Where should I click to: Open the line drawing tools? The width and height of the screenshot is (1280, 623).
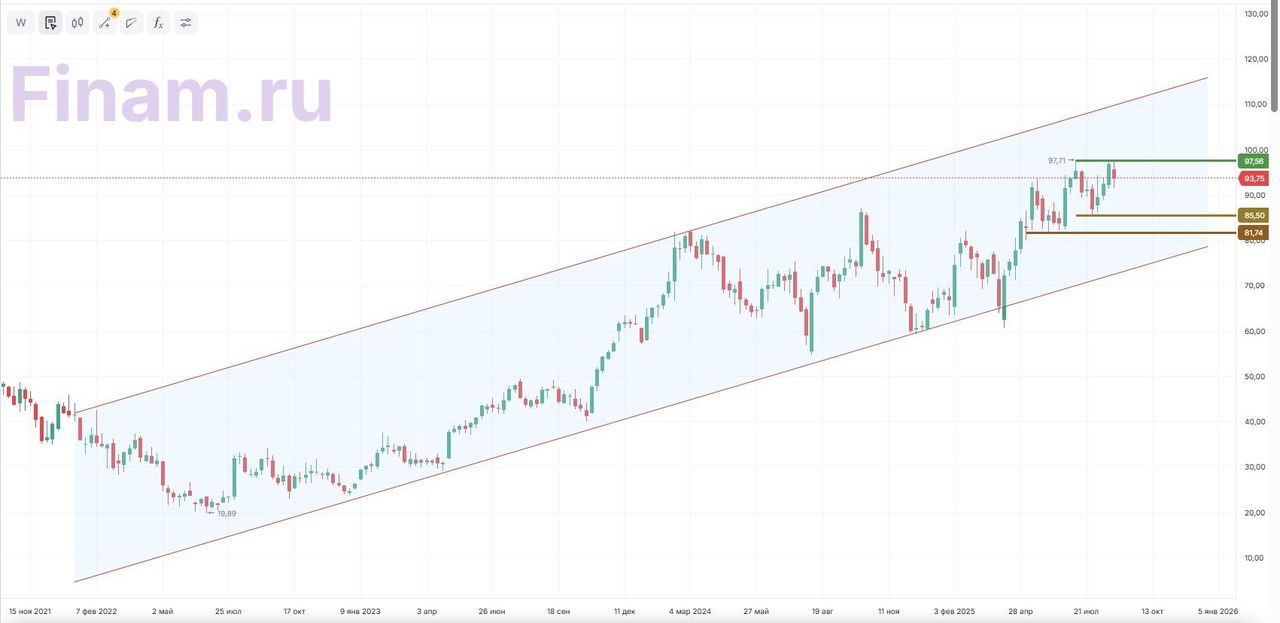[x=105, y=23]
